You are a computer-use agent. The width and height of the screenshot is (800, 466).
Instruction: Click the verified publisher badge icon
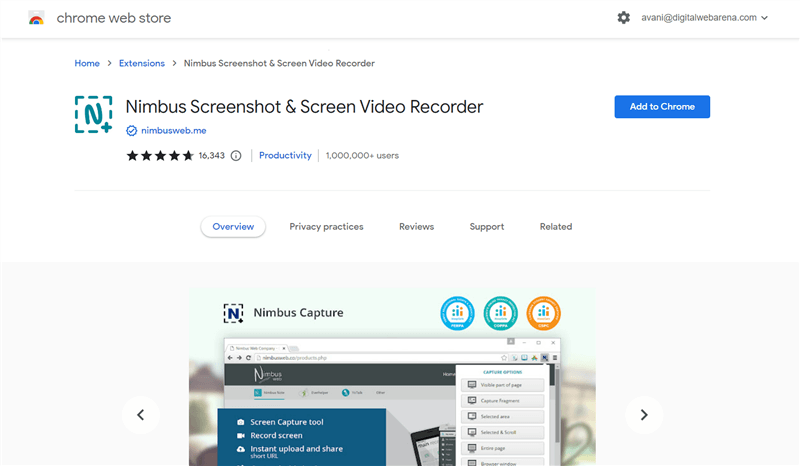[132, 131]
